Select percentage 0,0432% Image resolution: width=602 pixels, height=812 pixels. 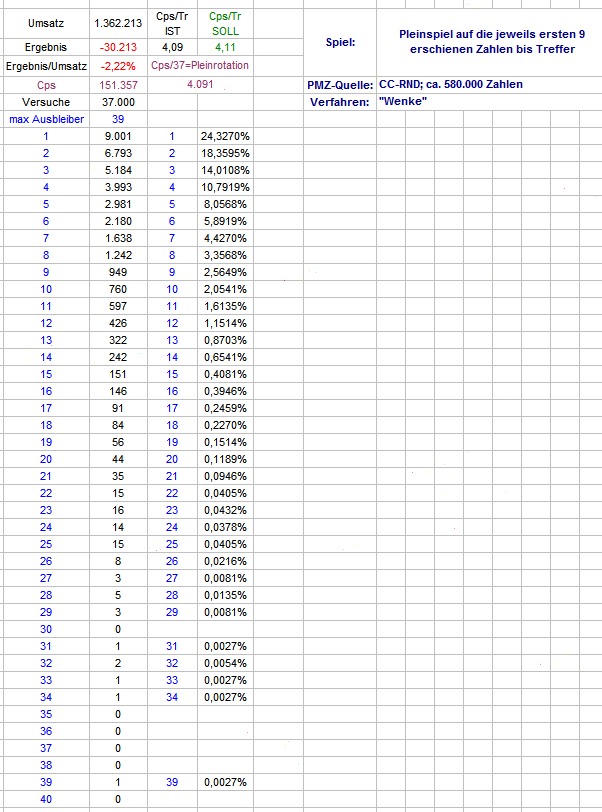point(225,511)
